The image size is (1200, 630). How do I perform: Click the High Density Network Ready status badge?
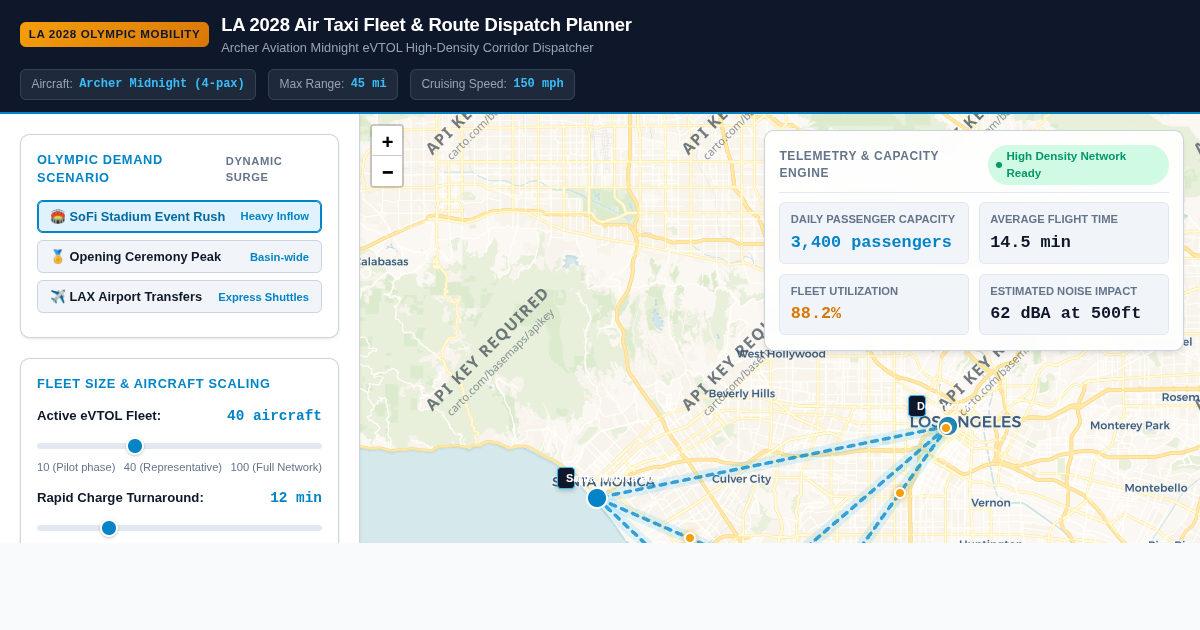point(1078,165)
